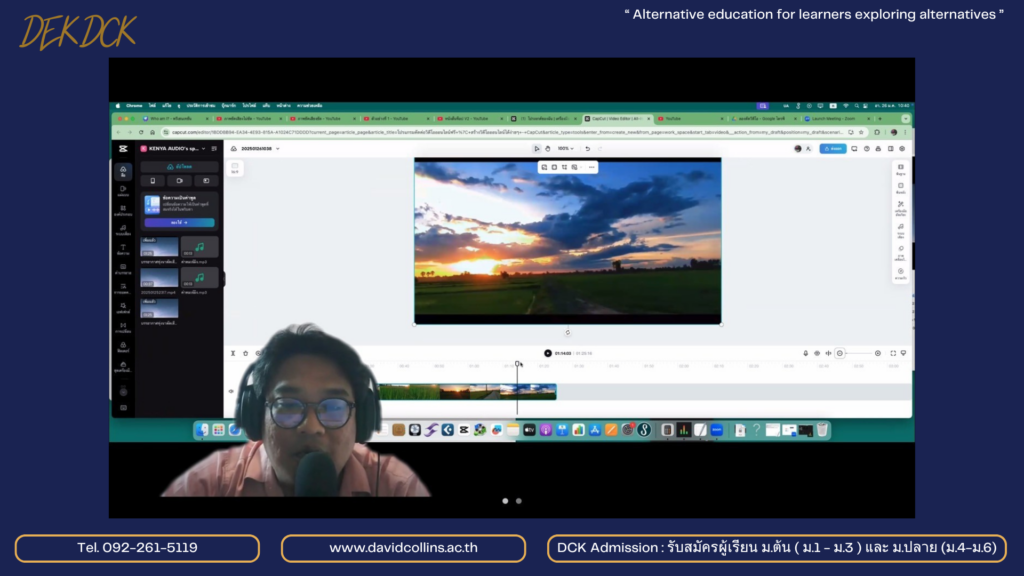Click the play button in the timeline

point(547,353)
